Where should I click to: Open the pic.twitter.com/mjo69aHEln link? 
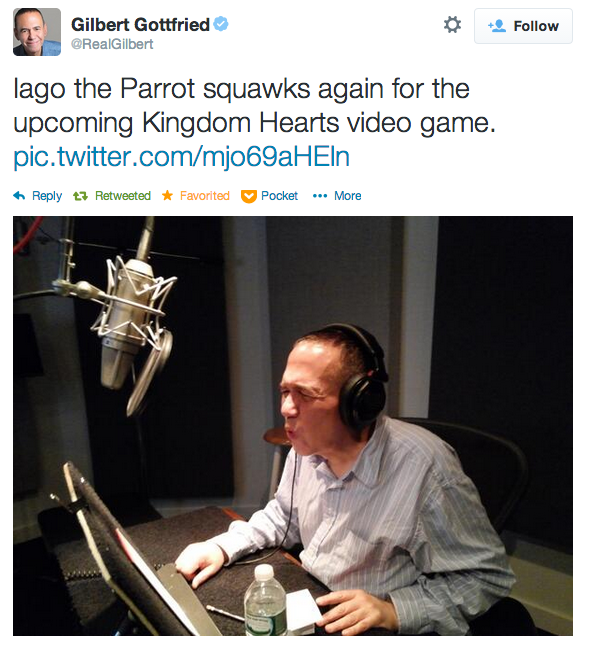coord(181,157)
